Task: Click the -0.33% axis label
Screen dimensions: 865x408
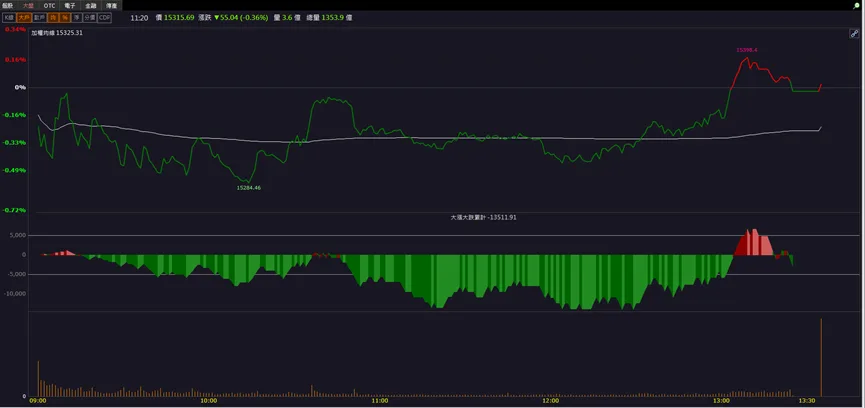Action: pos(15,142)
